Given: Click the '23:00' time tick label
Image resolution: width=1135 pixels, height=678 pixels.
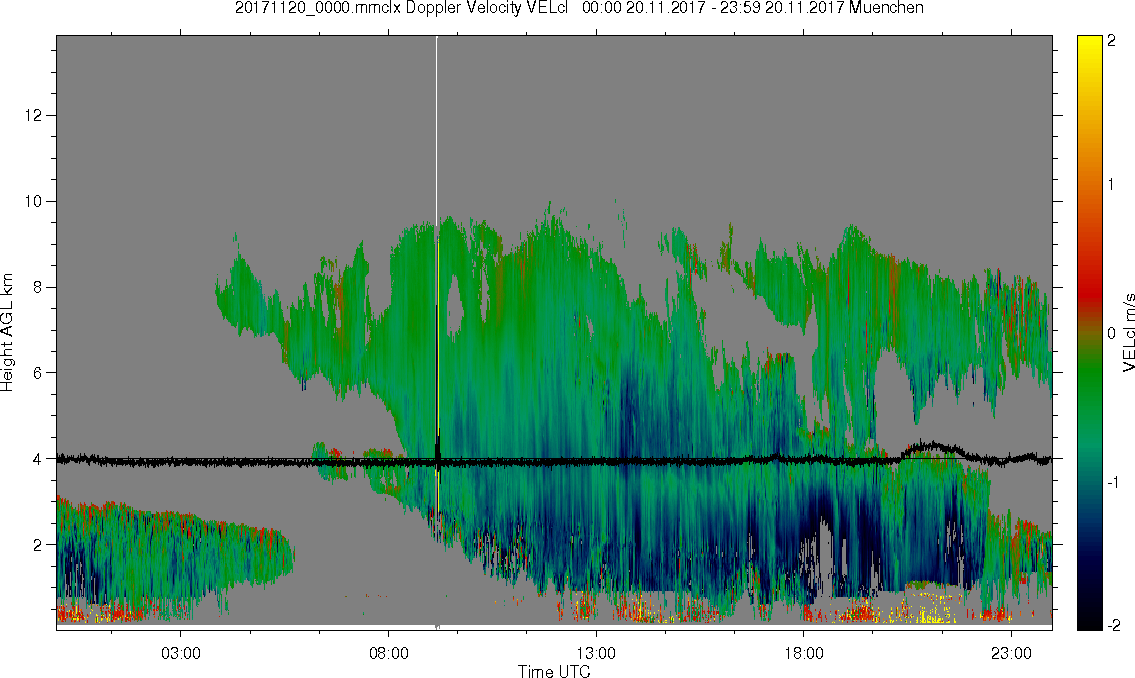Looking at the screenshot, I should point(1011,653).
